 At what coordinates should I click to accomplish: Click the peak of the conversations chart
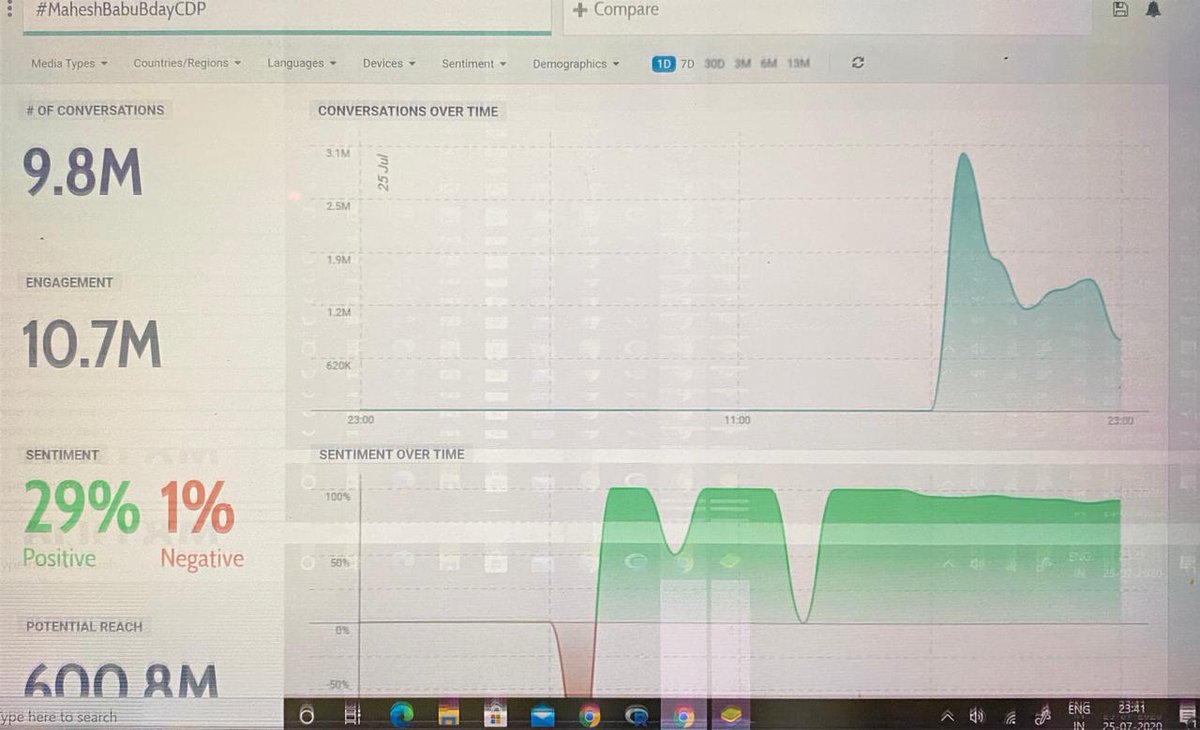coord(963,155)
